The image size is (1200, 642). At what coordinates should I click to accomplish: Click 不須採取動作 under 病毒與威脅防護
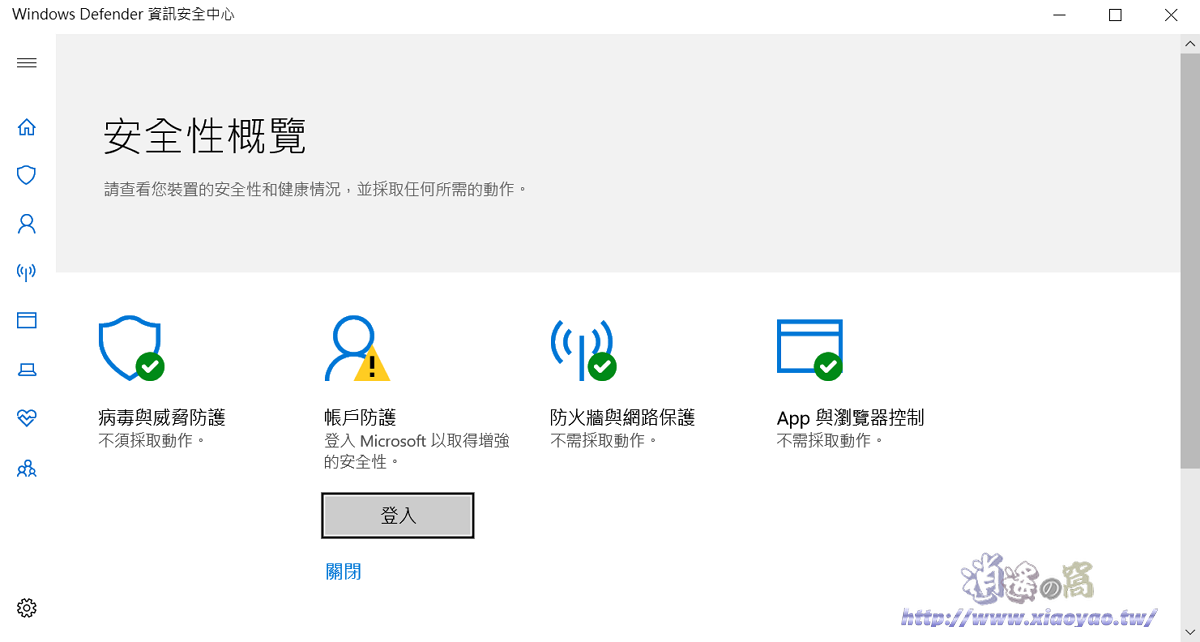(152, 440)
